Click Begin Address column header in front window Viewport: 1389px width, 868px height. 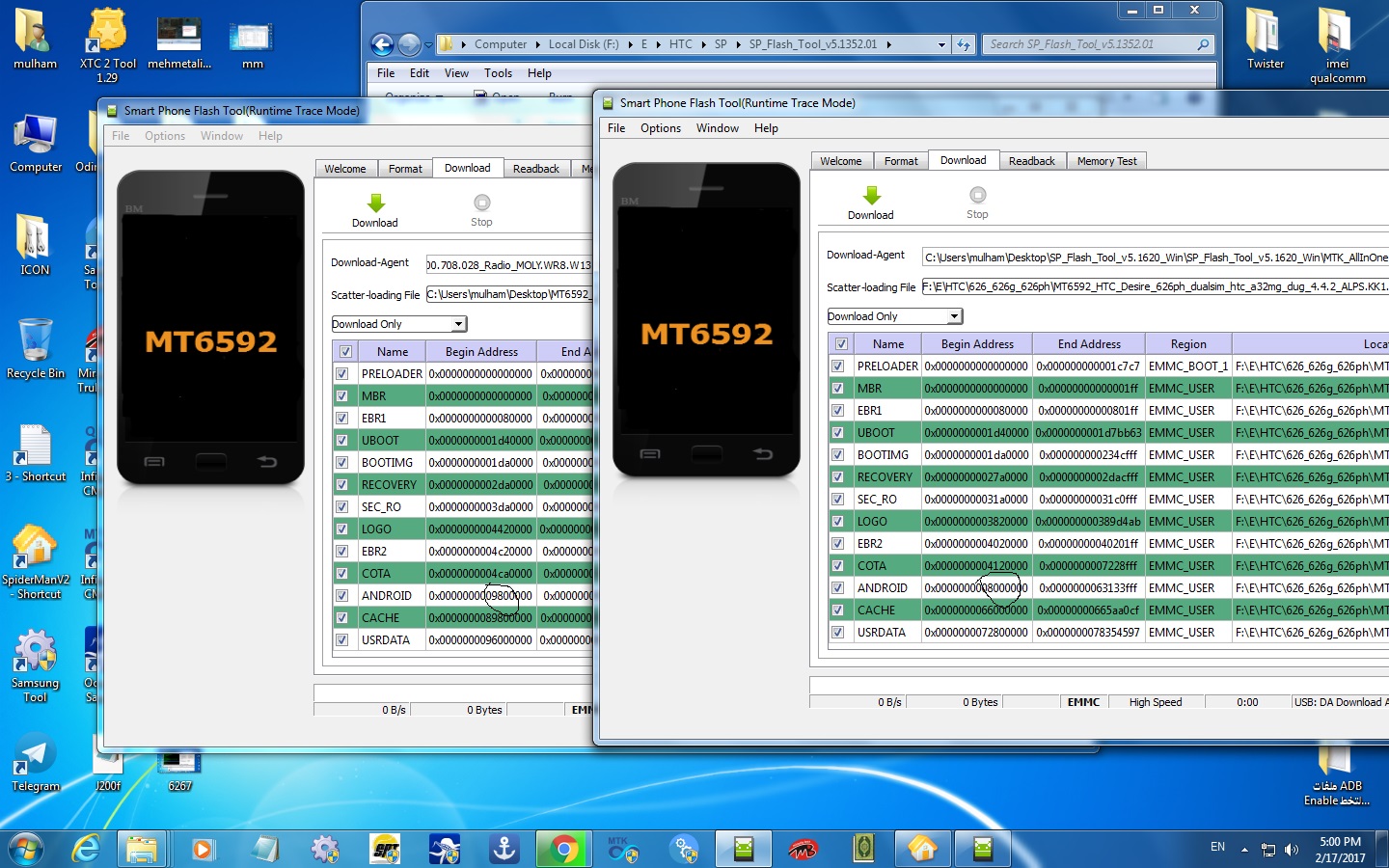coord(977,344)
